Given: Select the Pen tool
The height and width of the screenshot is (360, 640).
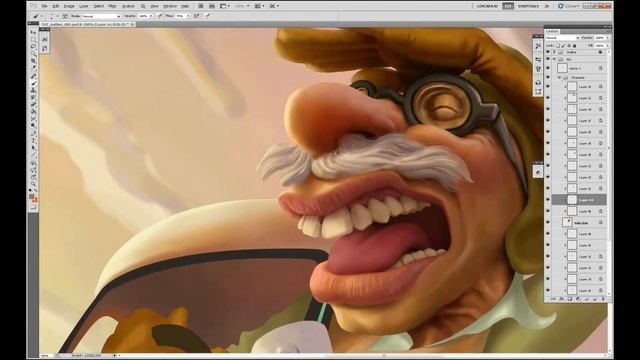Looking at the screenshot, I should click(x=33, y=133).
